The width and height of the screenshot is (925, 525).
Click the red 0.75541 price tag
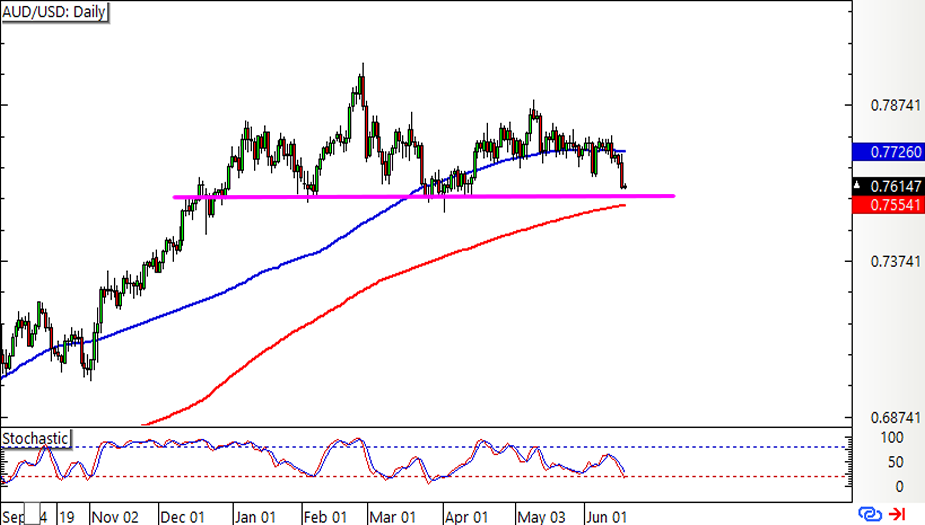(888, 205)
